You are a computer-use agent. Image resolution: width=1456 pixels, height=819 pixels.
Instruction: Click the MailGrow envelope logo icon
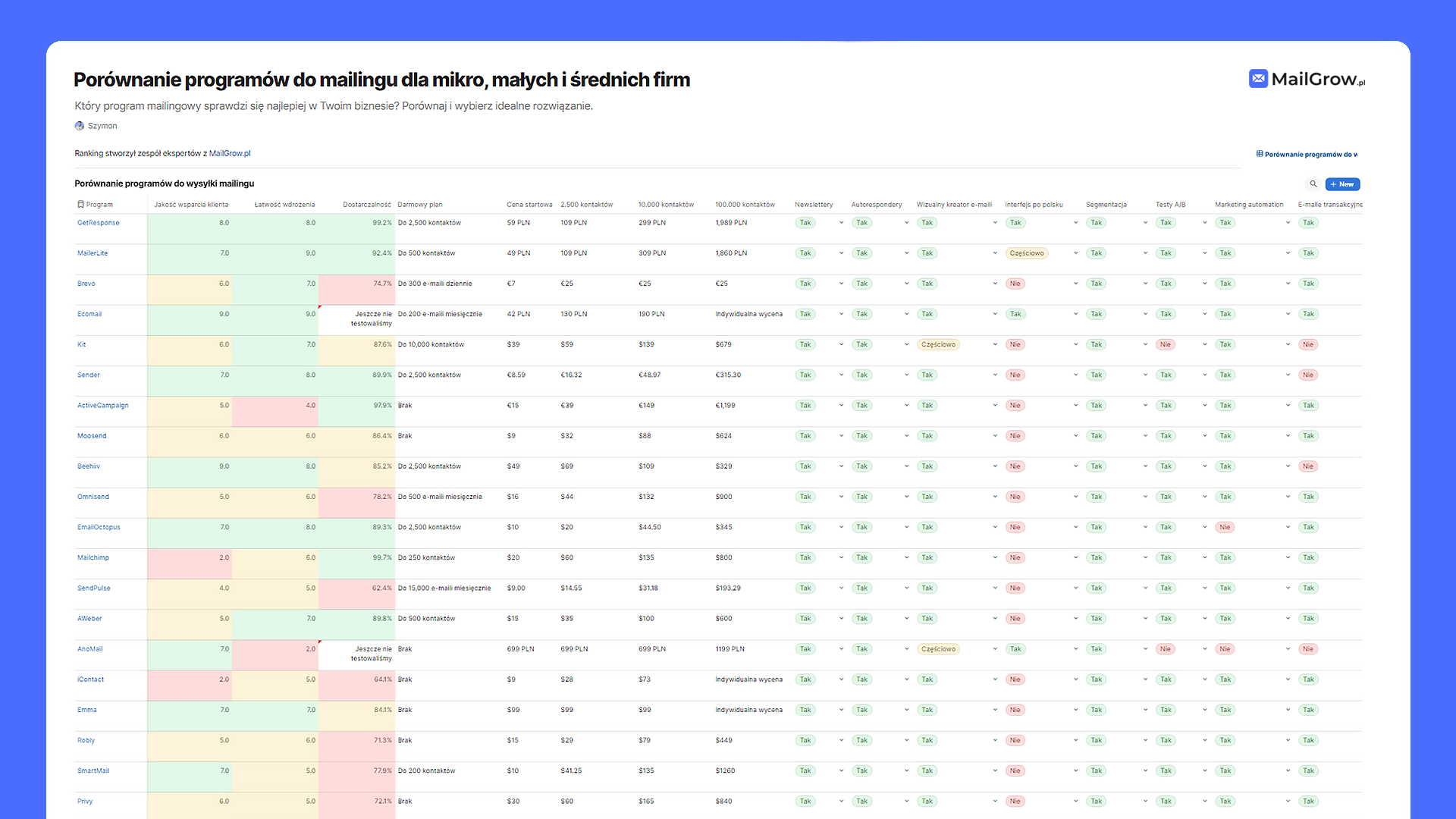pos(1258,78)
